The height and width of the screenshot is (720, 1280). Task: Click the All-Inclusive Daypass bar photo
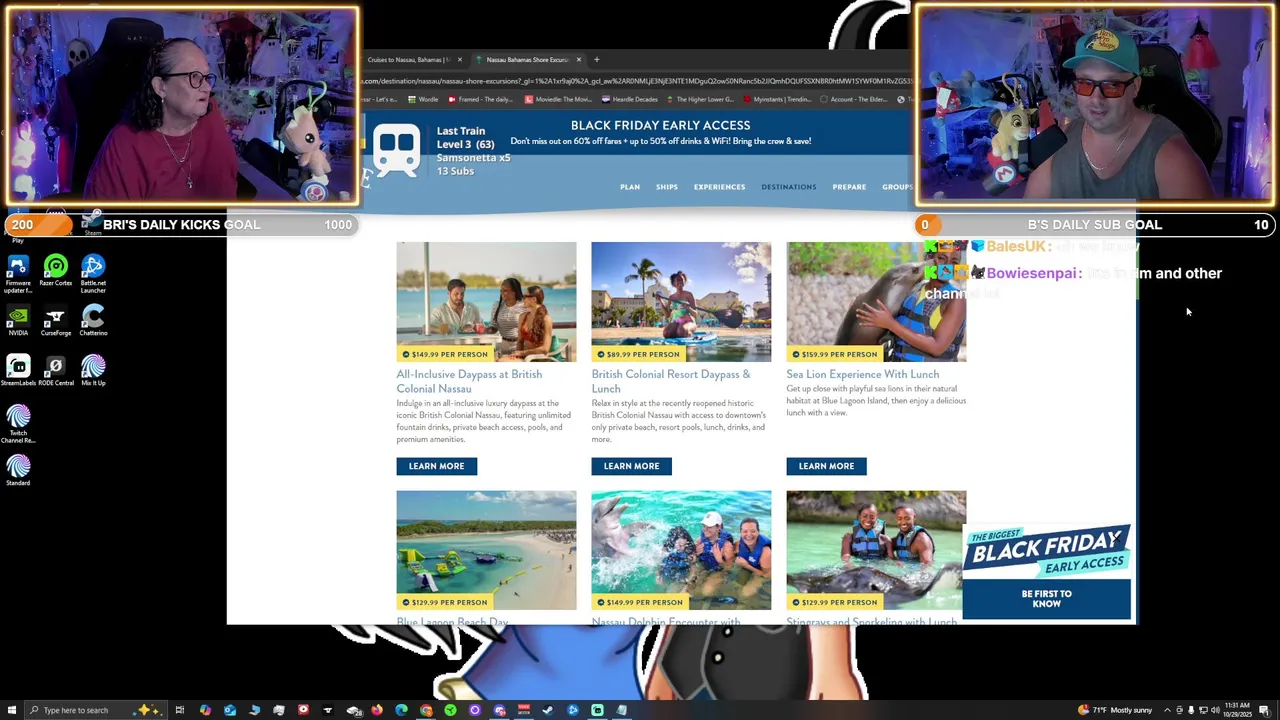coord(486,300)
